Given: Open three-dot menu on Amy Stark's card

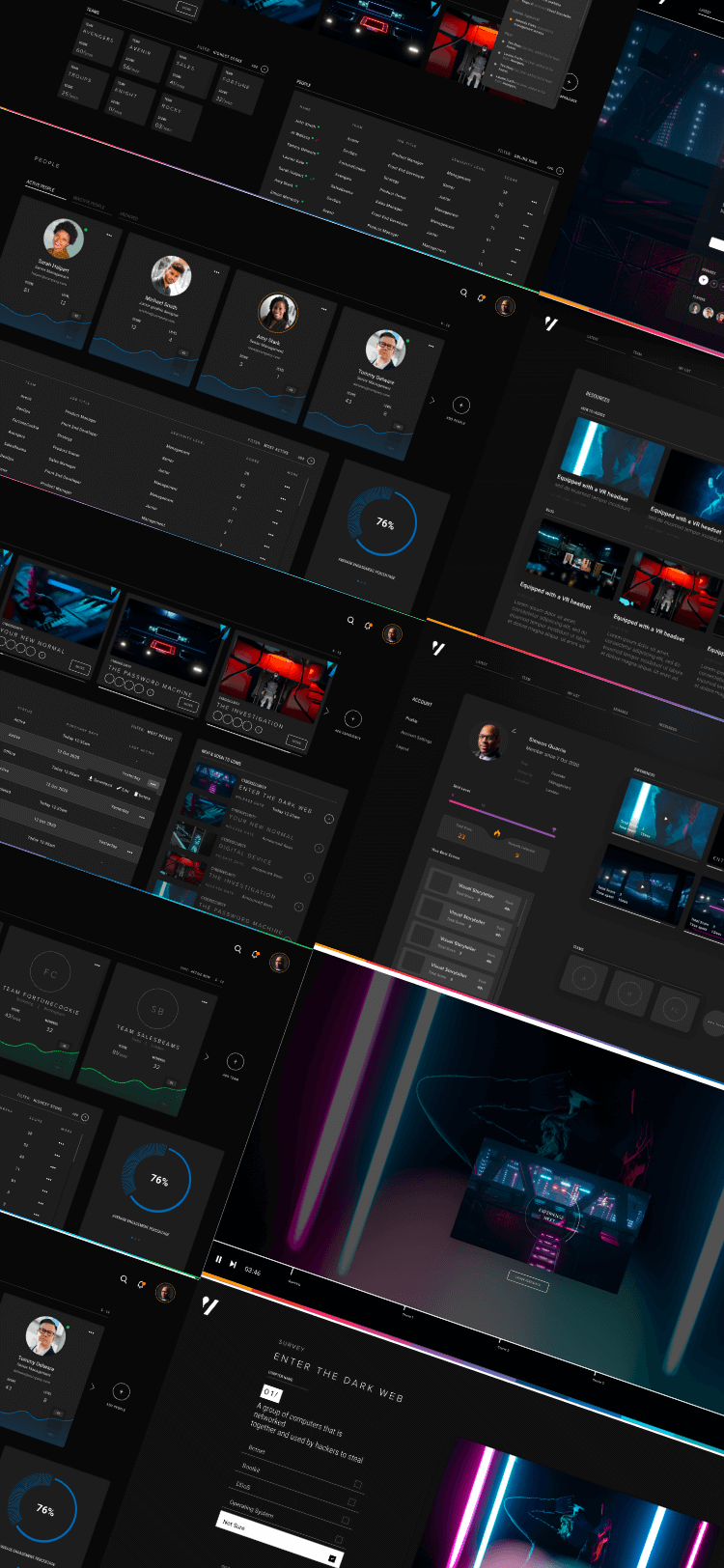Looking at the screenshot, I should 324,309.
